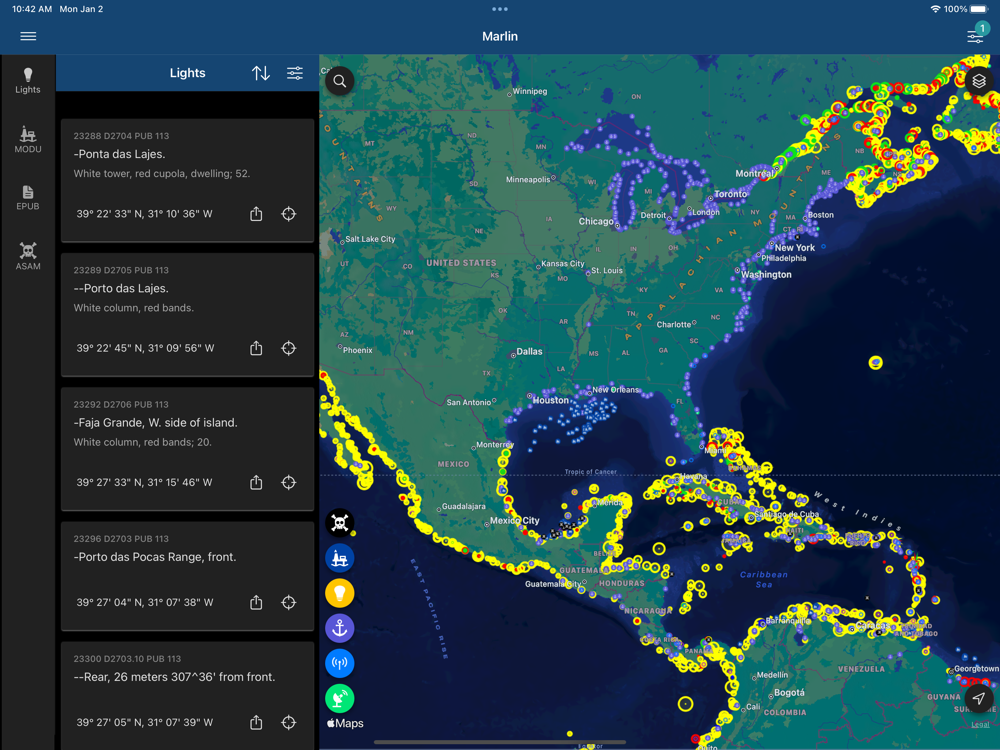Copy coordinates 39° 22' 45" N, 31° 09' 56" W
1000x750 pixels.
145,348
